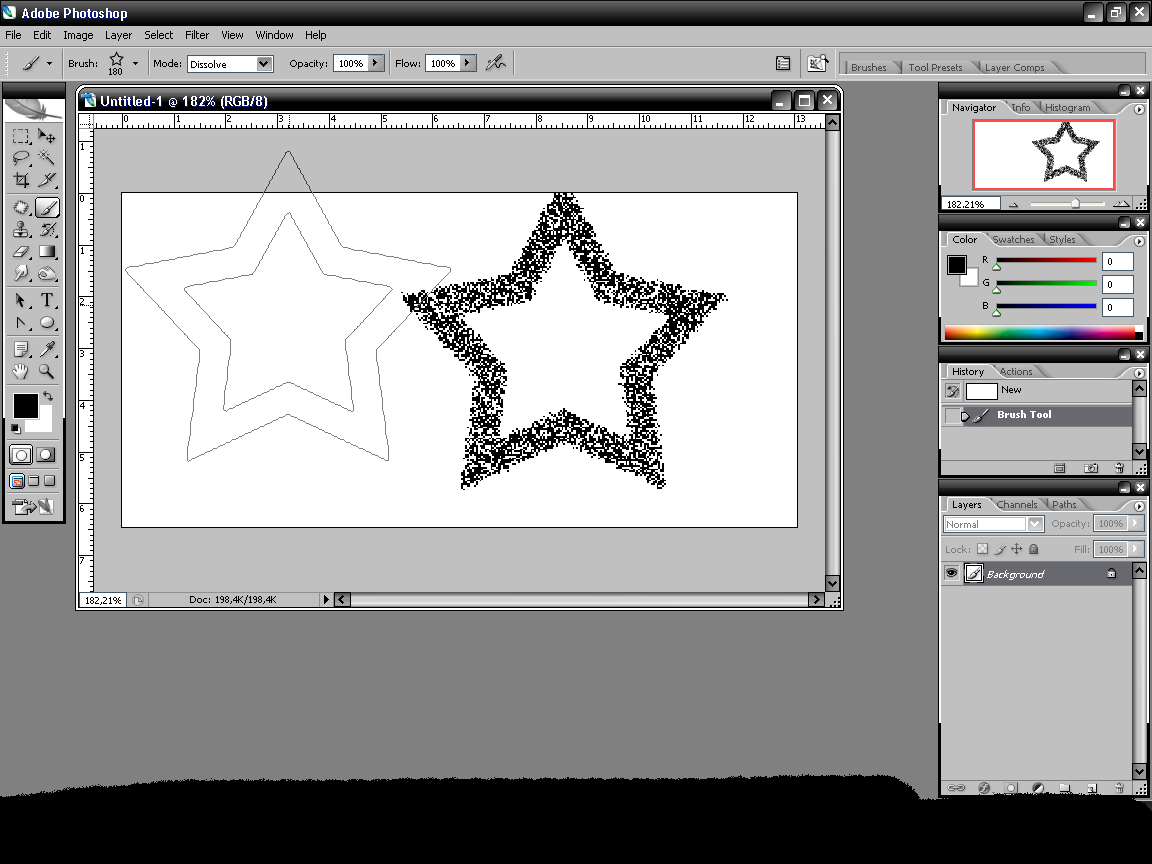Toggle airbrush capabilities in options bar
The width and height of the screenshot is (1152, 864).
tap(496, 63)
